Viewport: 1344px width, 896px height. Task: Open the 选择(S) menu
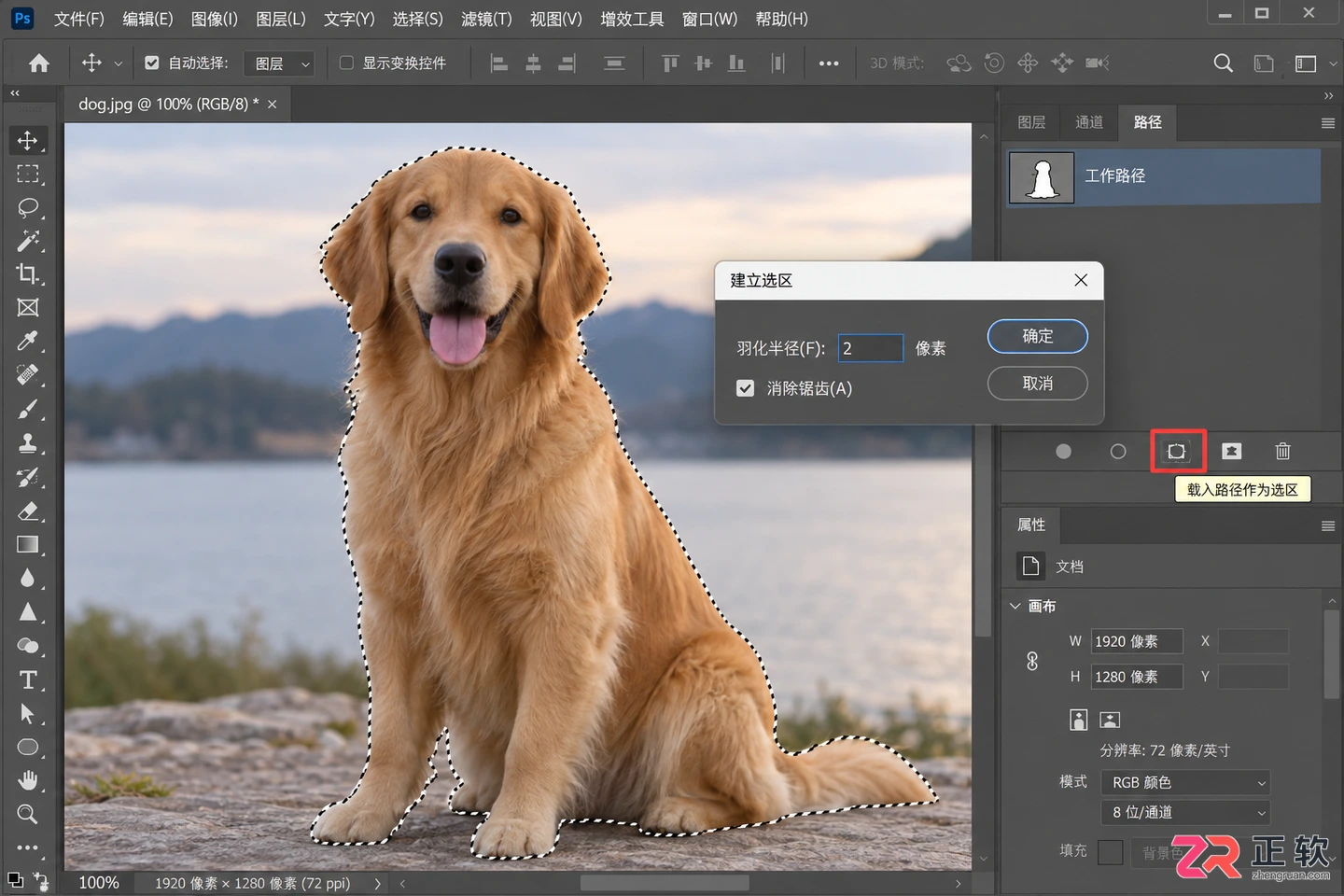coord(417,19)
